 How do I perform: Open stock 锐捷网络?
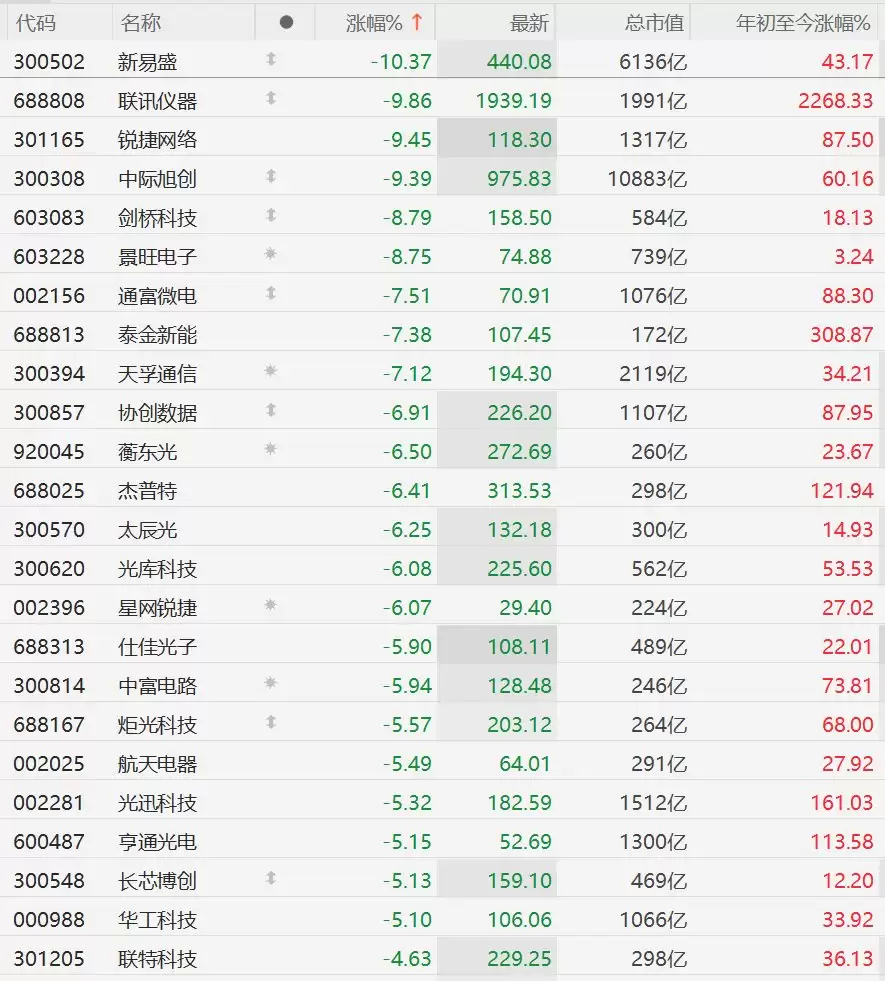pos(157,140)
